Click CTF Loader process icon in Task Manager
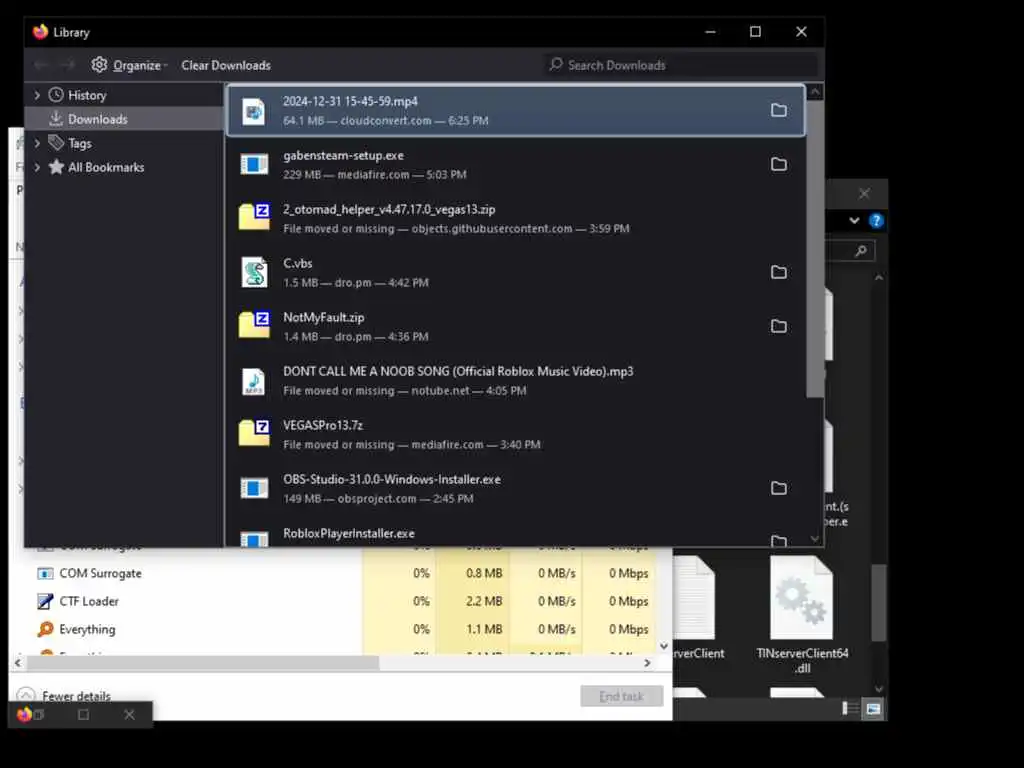The image size is (1024, 768). click(45, 601)
